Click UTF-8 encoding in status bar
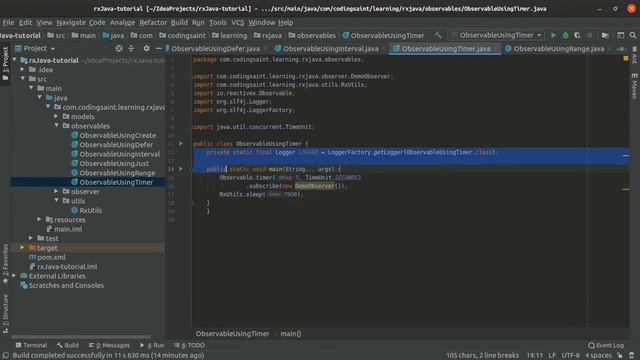640x360 pixels. pos(571,355)
